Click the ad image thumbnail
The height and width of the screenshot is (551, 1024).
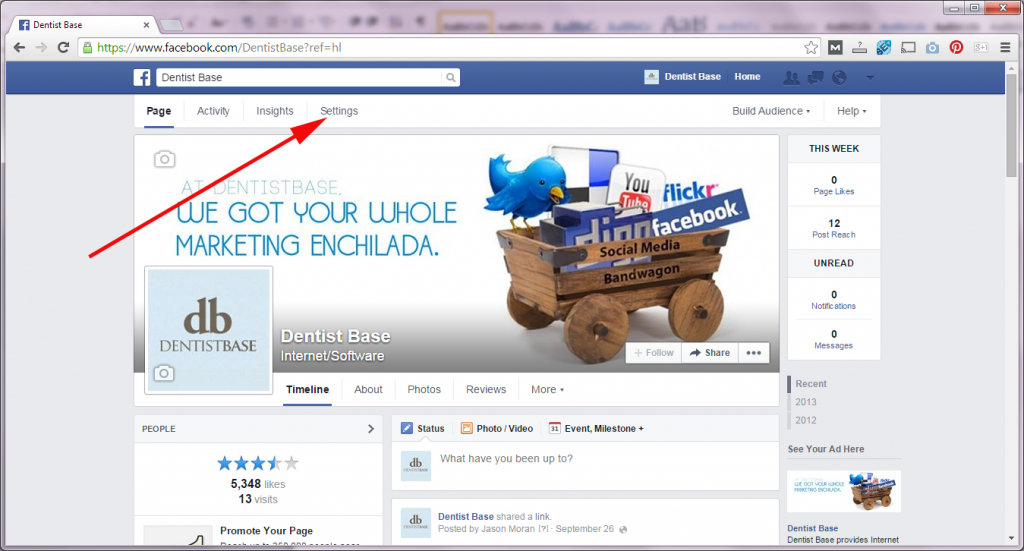coord(844,492)
